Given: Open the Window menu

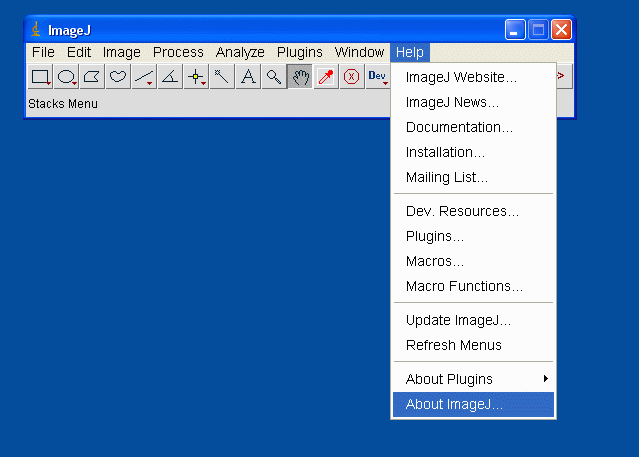Looking at the screenshot, I should 359,52.
